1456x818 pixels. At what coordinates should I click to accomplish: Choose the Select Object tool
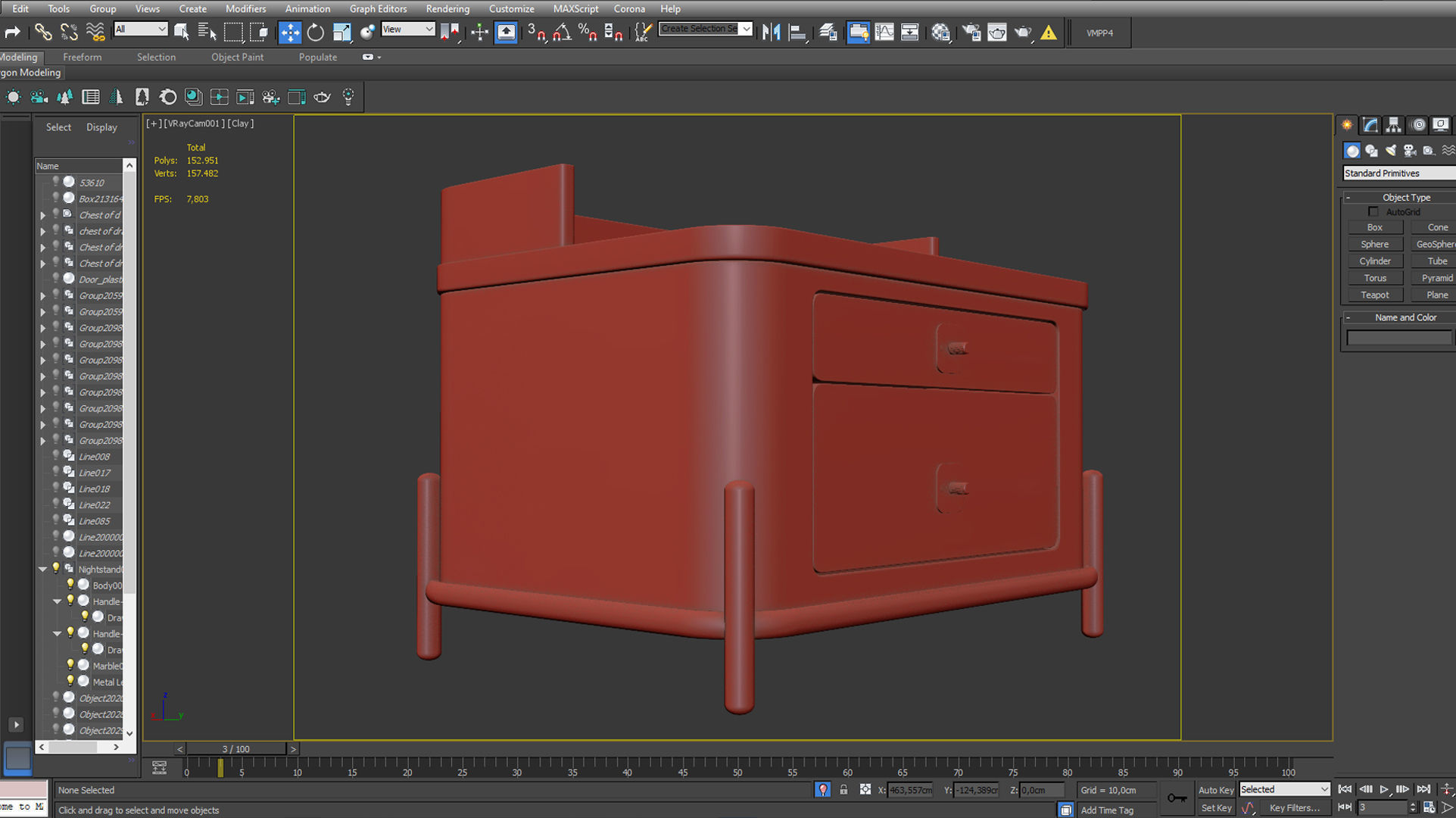(x=182, y=33)
